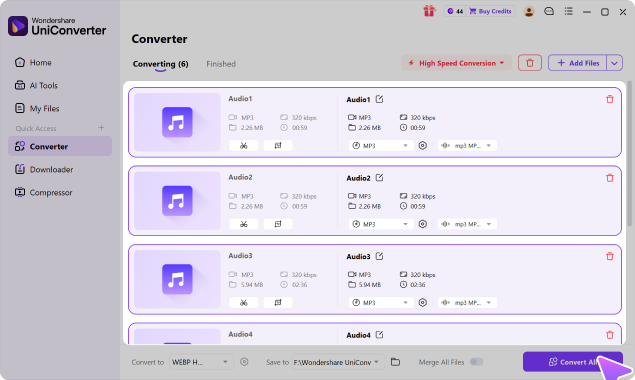
Task: Open AI Tools in sidebar
Action: [x=60, y=85]
